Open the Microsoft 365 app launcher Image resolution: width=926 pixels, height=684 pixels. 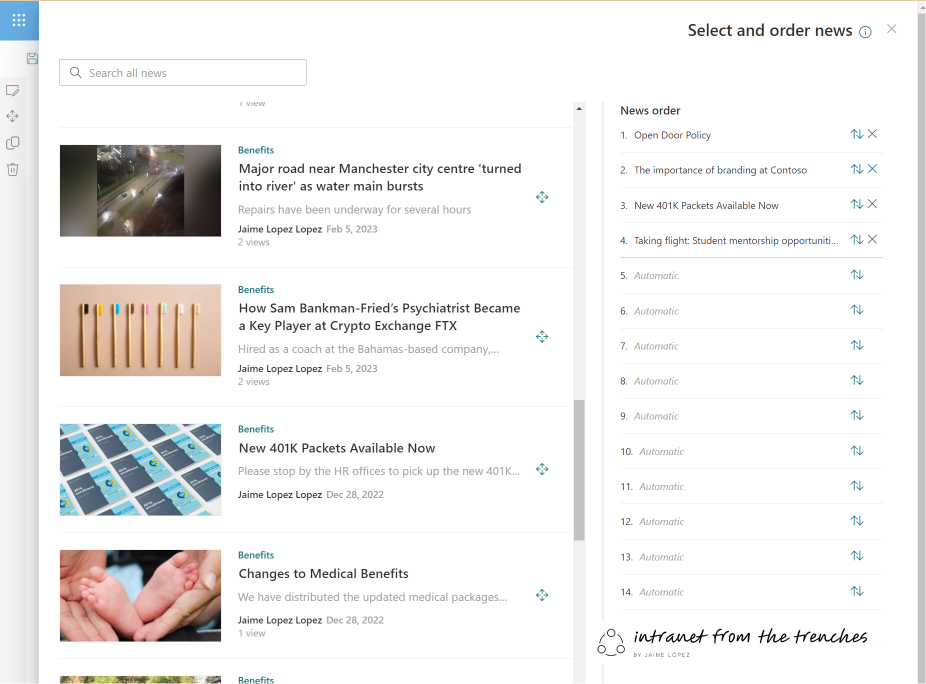18,19
